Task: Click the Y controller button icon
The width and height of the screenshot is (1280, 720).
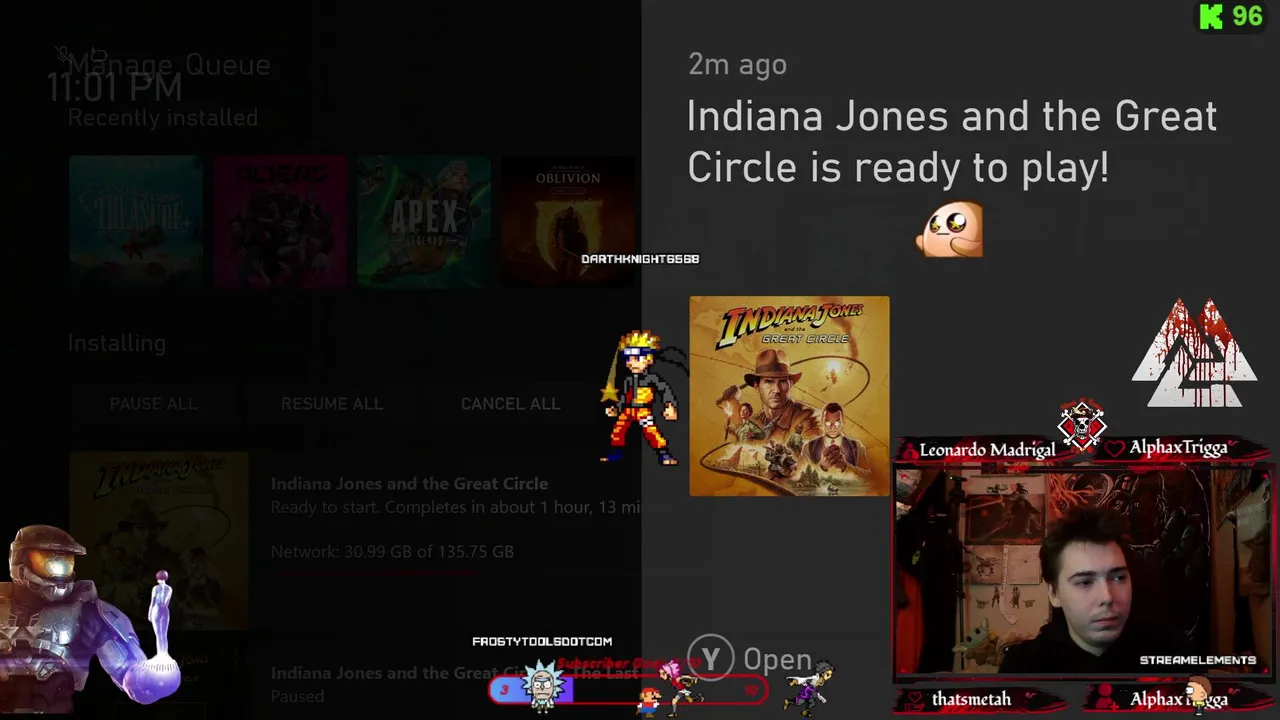Action: tap(711, 659)
